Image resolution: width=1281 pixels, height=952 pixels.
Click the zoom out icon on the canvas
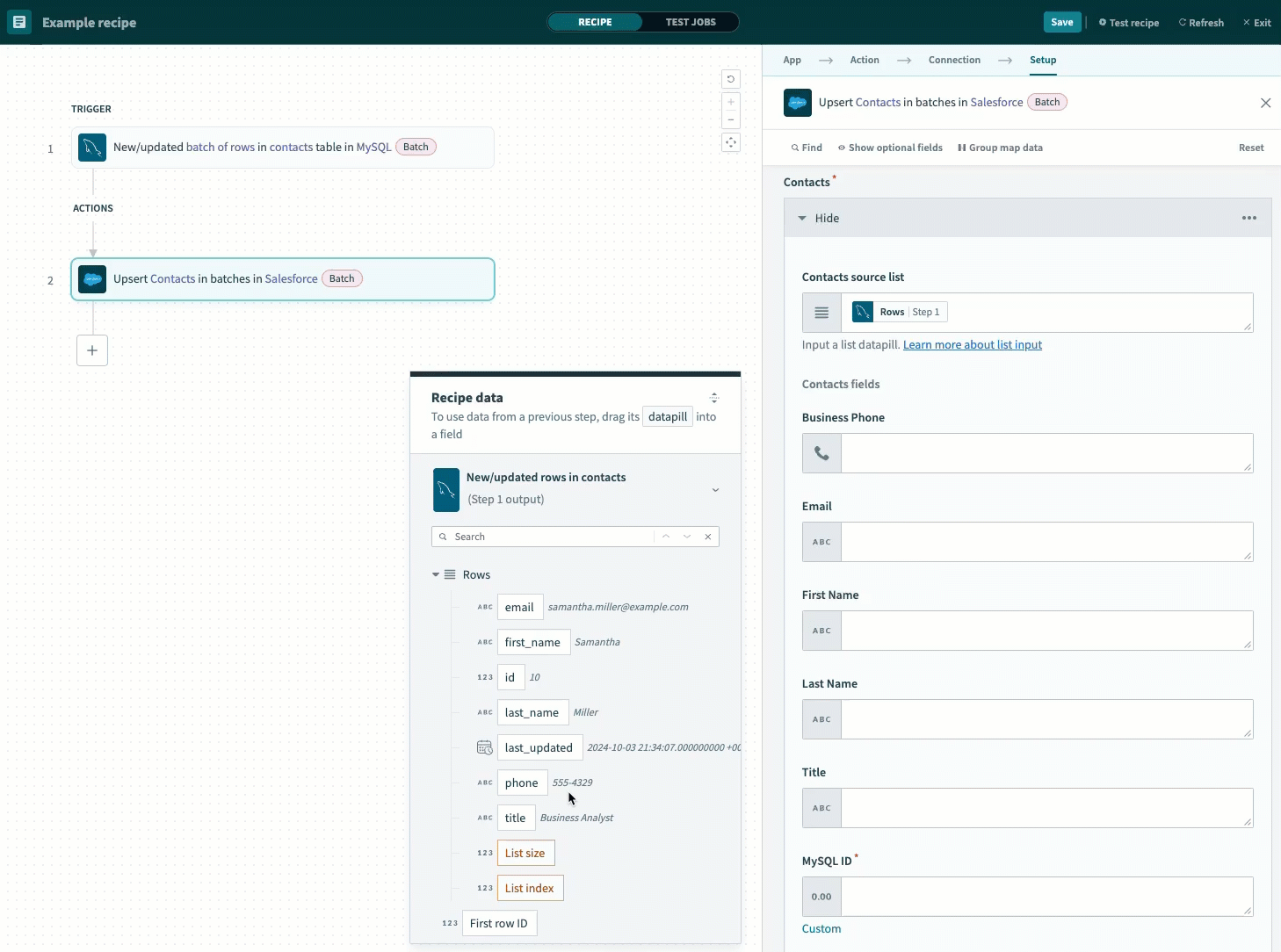click(731, 120)
